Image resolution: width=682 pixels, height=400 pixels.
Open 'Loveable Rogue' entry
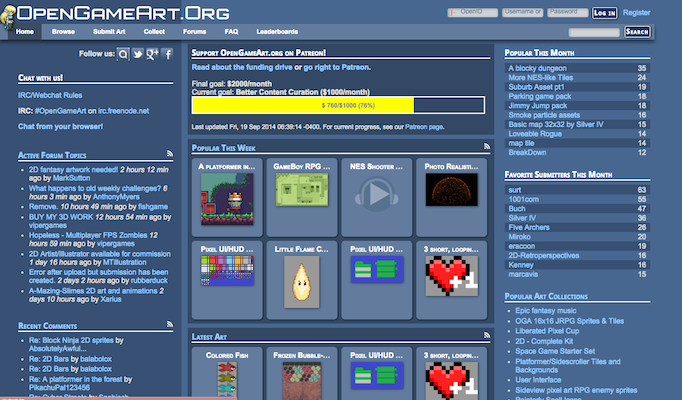click(535, 134)
